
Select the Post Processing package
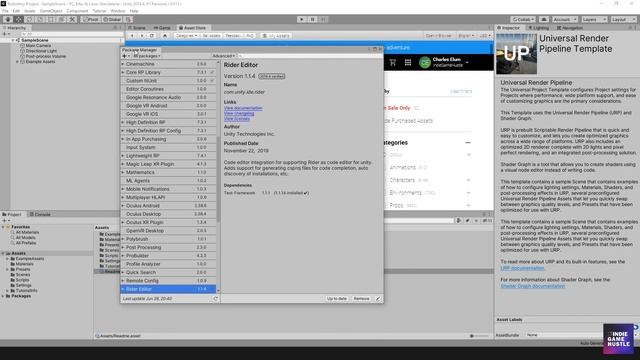pyautogui.click(x=168, y=247)
